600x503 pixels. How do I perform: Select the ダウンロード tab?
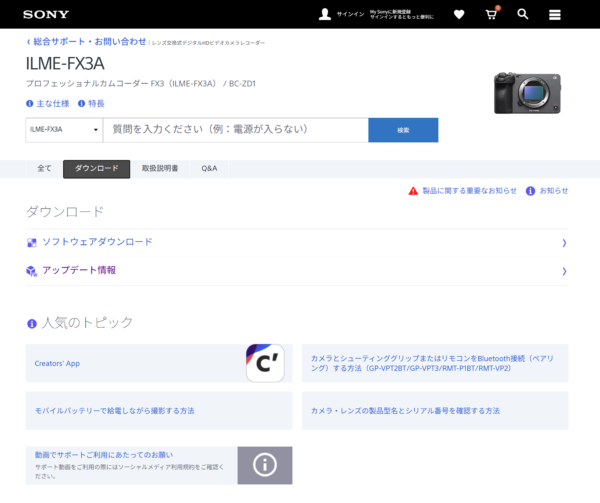96,169
